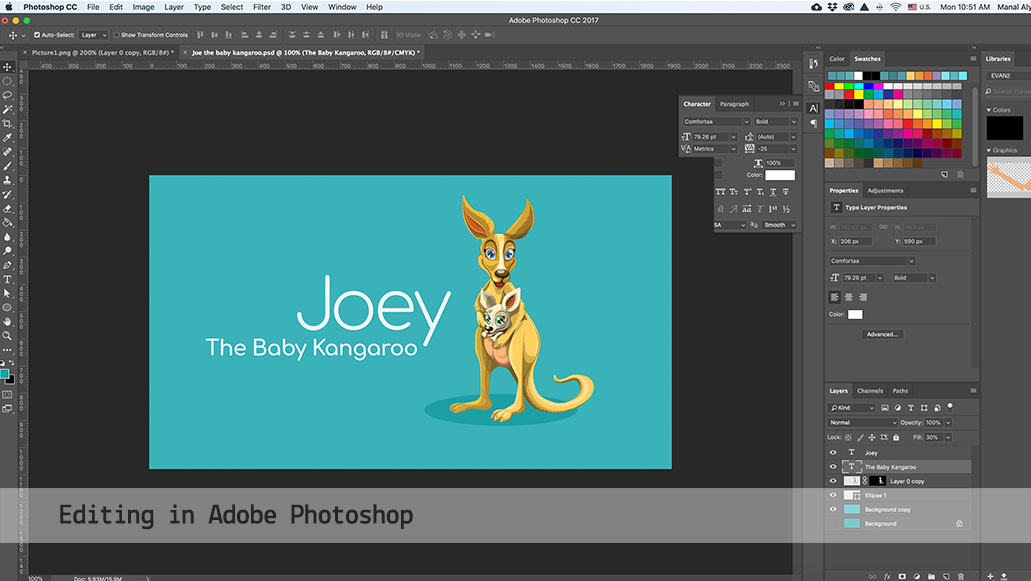Click the lock-all icon in the Layers panel
The height and width of the screenshot is (581, 1031).
pos(894,437)
